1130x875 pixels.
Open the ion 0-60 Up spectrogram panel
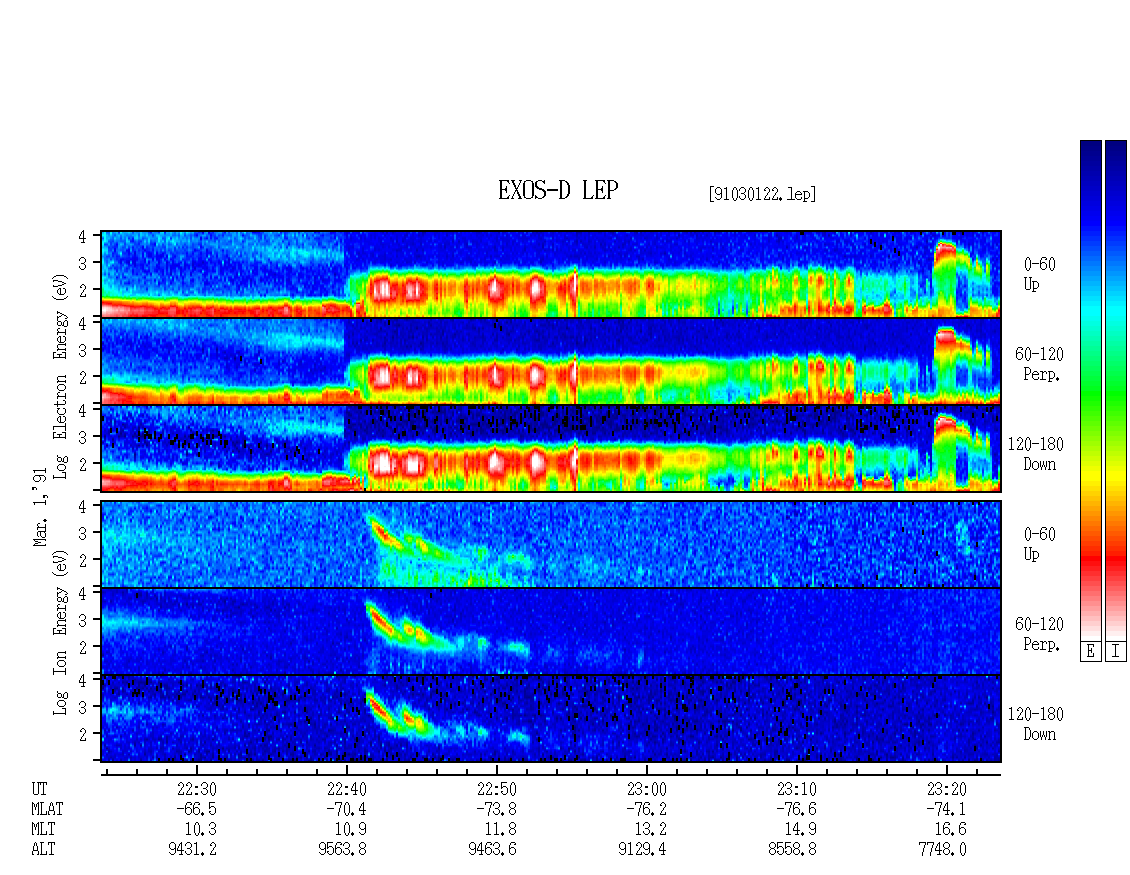pos(551,544)
